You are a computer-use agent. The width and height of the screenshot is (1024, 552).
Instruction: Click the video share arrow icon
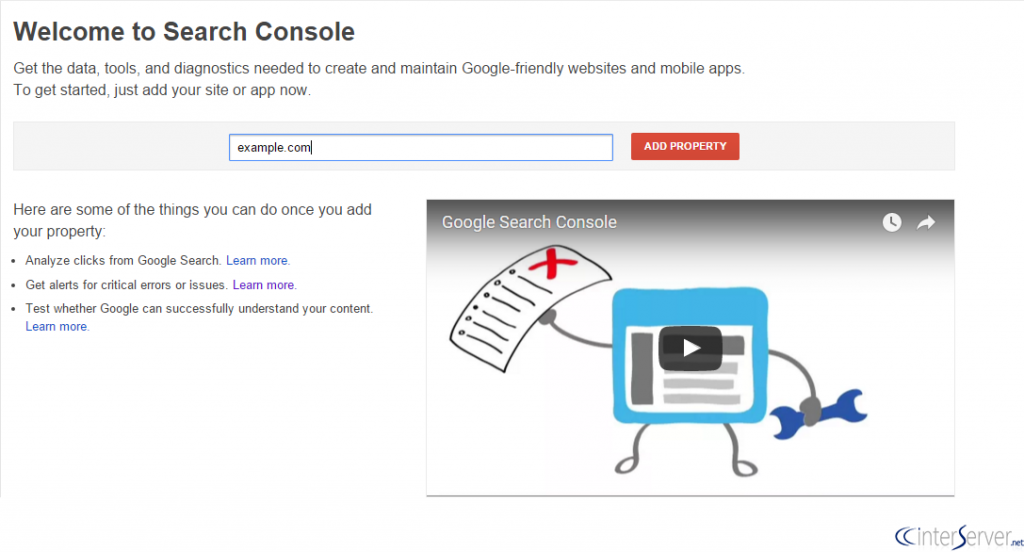pos(925,223)
